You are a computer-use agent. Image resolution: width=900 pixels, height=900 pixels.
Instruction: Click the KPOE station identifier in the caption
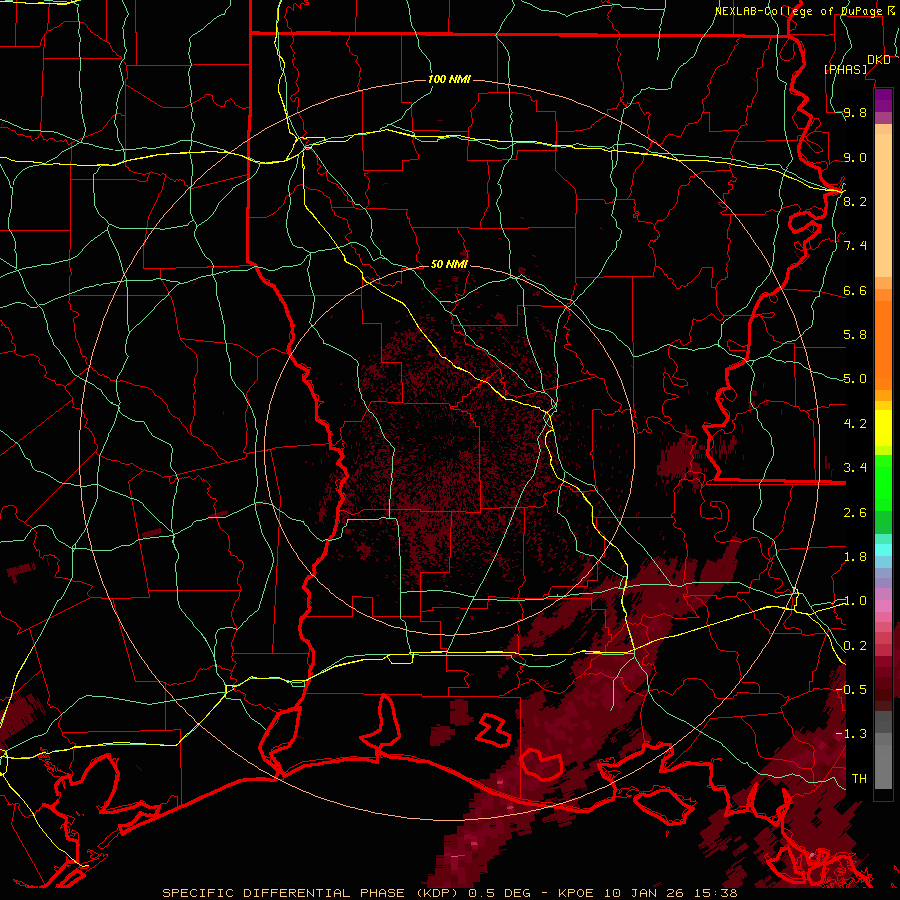tap(576, 893)
